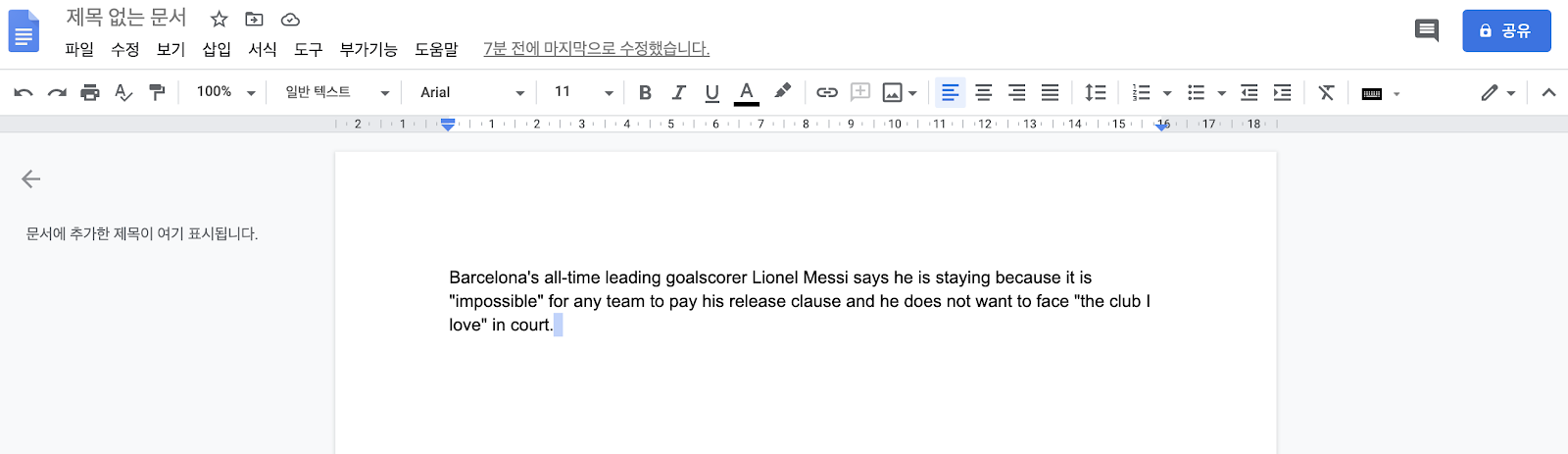Screen dimensions: 1568x454
Task: Expand input tools dropdown arrow
Action: (x=1396, y=94)
